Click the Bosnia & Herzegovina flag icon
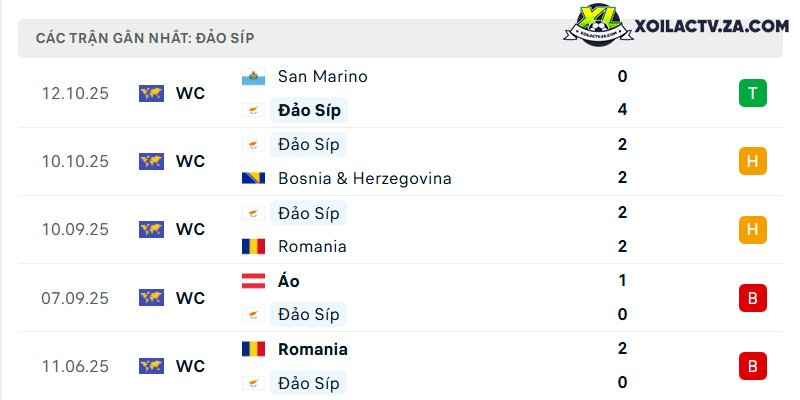800x400 pixels. point(253,178)
